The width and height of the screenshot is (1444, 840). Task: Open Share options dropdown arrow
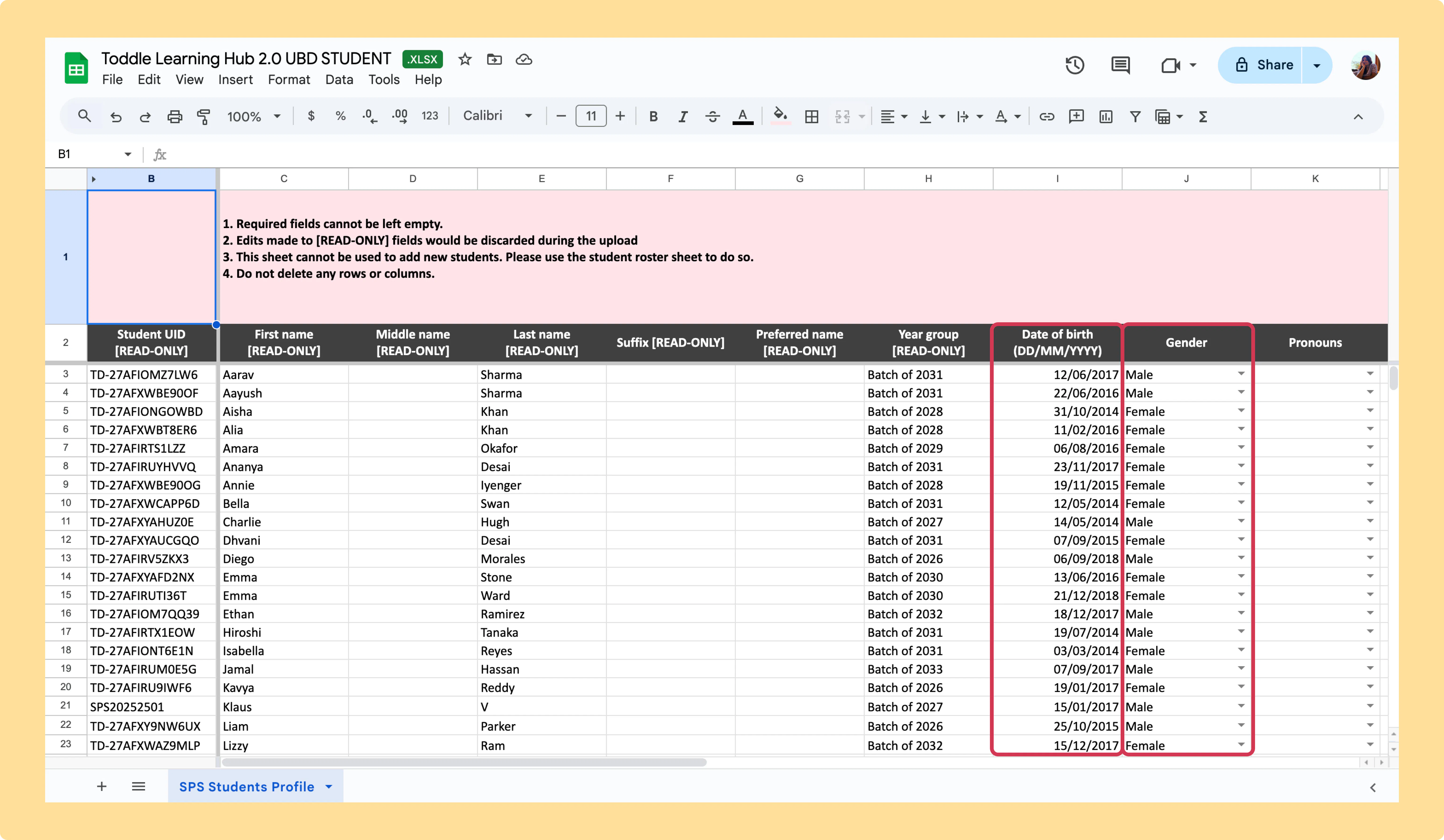[1317, 65]
